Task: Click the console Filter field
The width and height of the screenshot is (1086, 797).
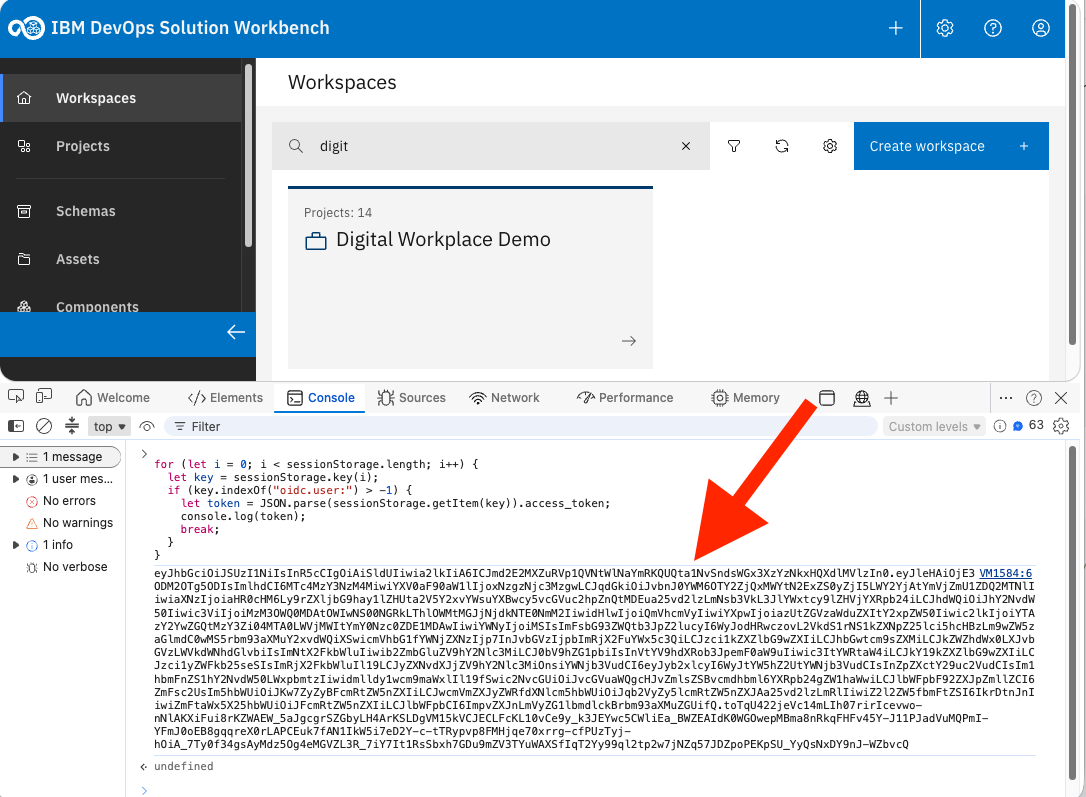Action: (x=521, y=427)
